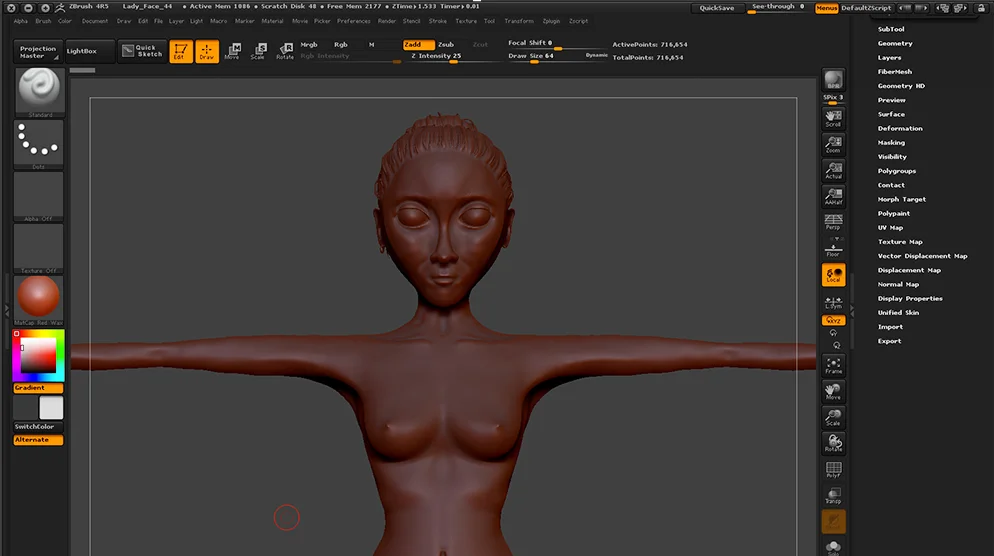Toggle XYZ rotation mode
The height and width of the screenshot is (556, 994).
click(x=833, y=320)
